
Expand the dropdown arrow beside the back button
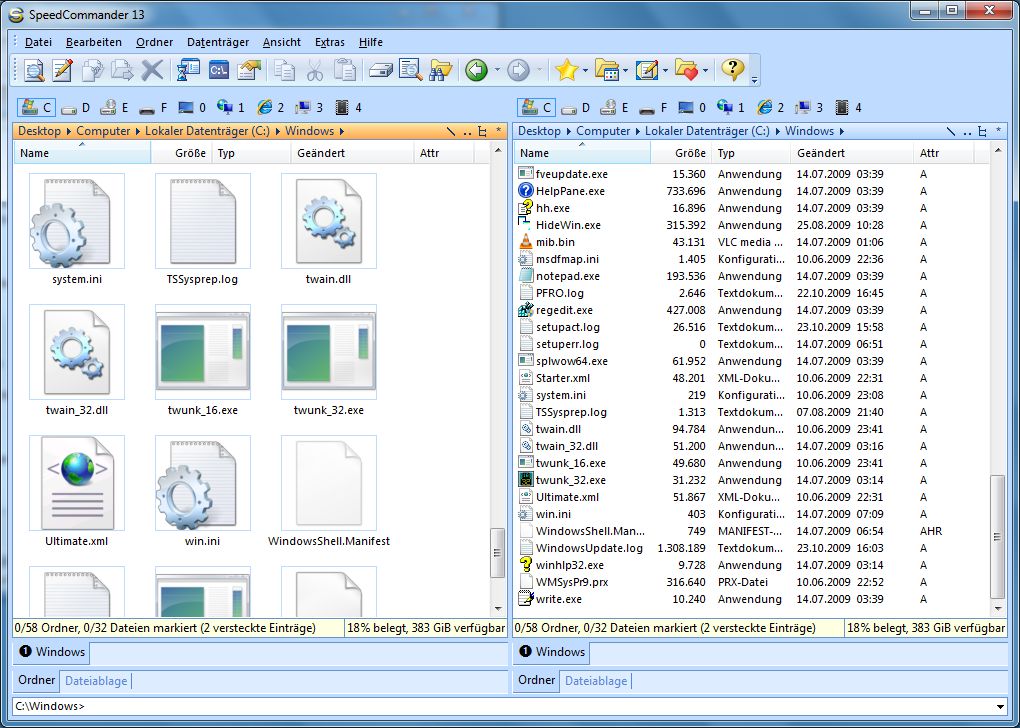(x=496, y=70)
